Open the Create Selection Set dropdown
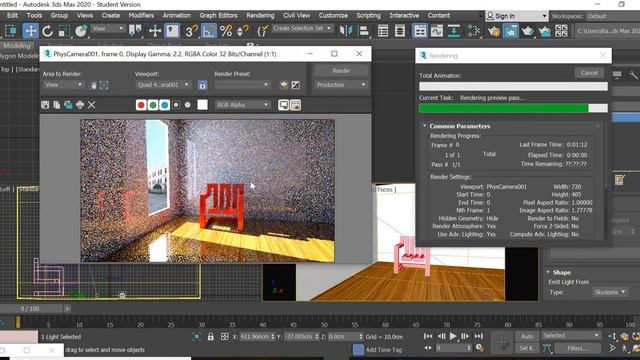Image resolution: width=640 pixels, height=360 pixels. pyautogui.click(x=302, y=28)
